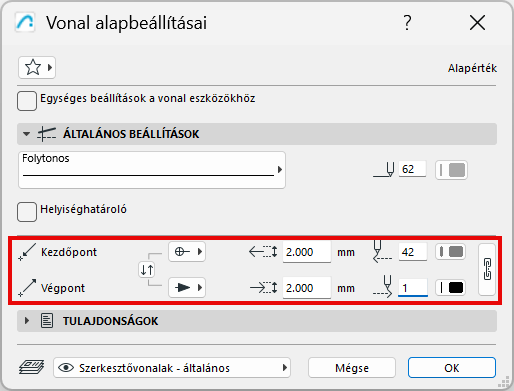This screenshot has height=391, width=514.
Task: Click the TULAJDONSÁGOK properties list icon
Action: pos(47,321)
